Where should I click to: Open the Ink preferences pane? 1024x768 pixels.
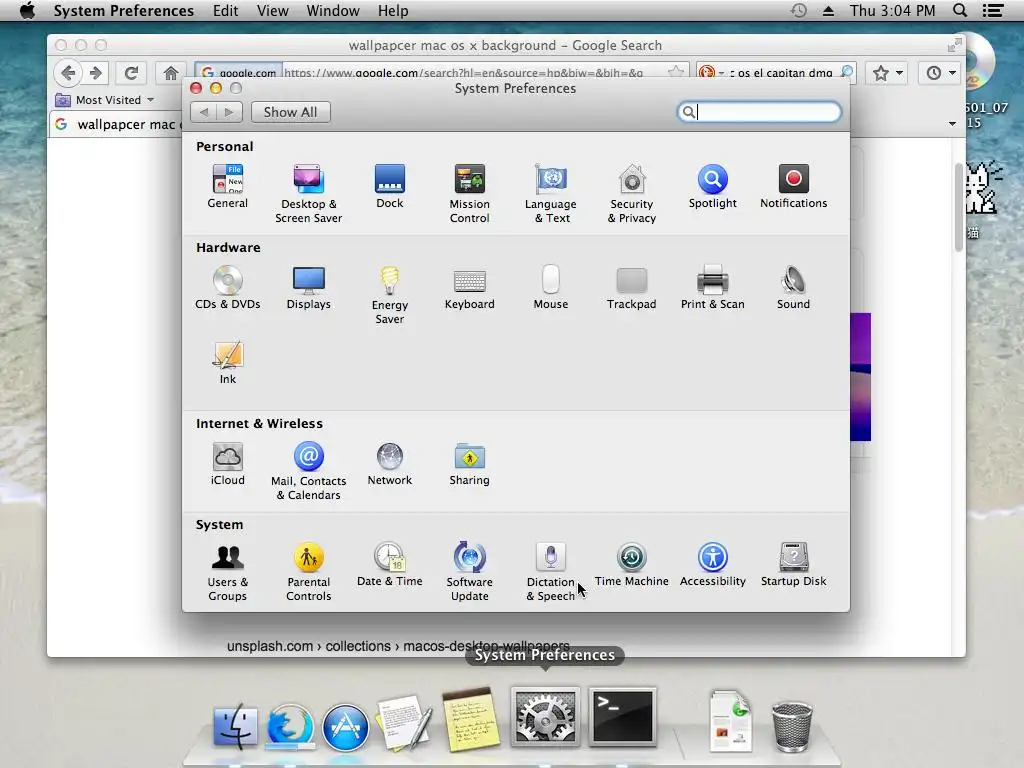[227, 363]
